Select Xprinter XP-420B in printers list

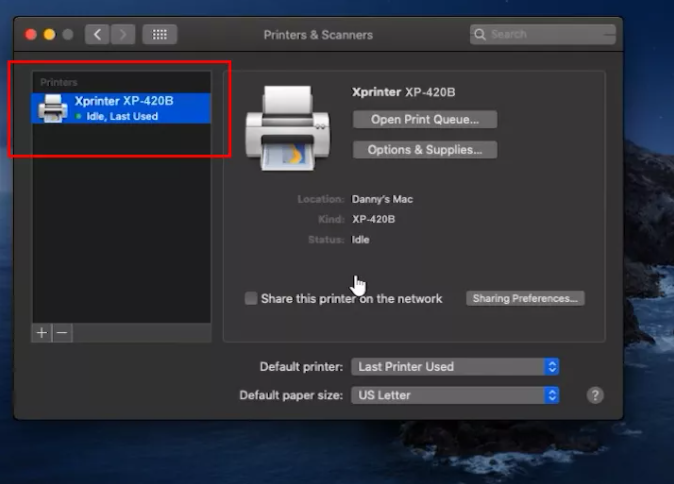pos(122,108)
